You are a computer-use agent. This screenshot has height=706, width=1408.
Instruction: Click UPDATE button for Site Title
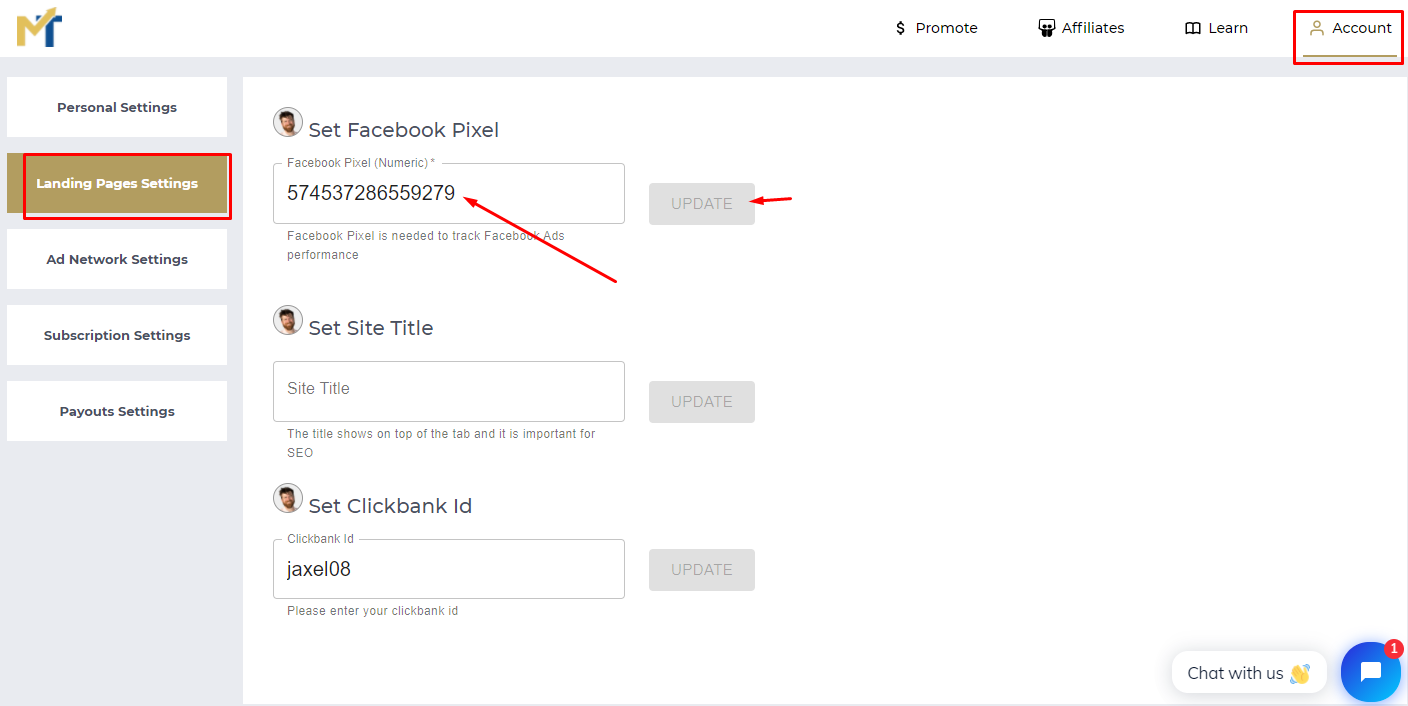click(x=702, y=402)
